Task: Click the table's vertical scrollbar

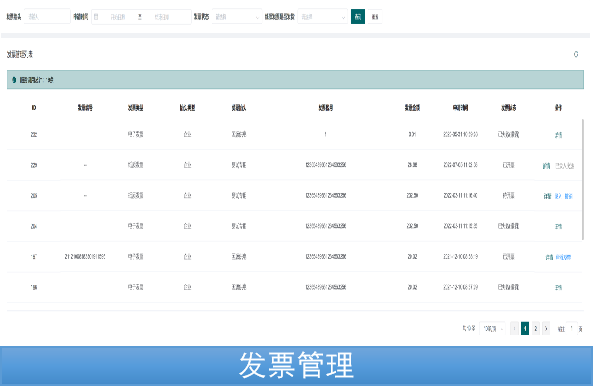Action: [583, 180]
